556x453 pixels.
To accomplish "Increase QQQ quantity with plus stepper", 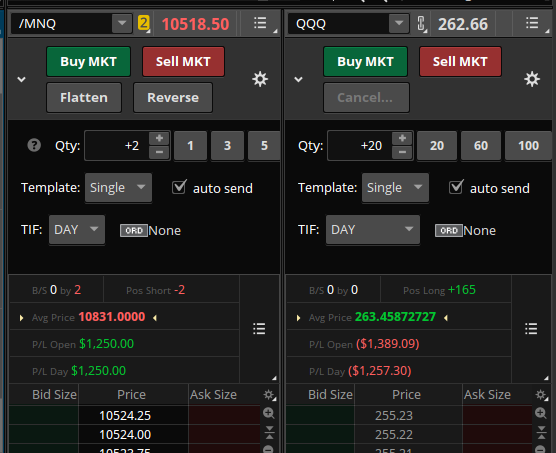I will tap(402, 138).
